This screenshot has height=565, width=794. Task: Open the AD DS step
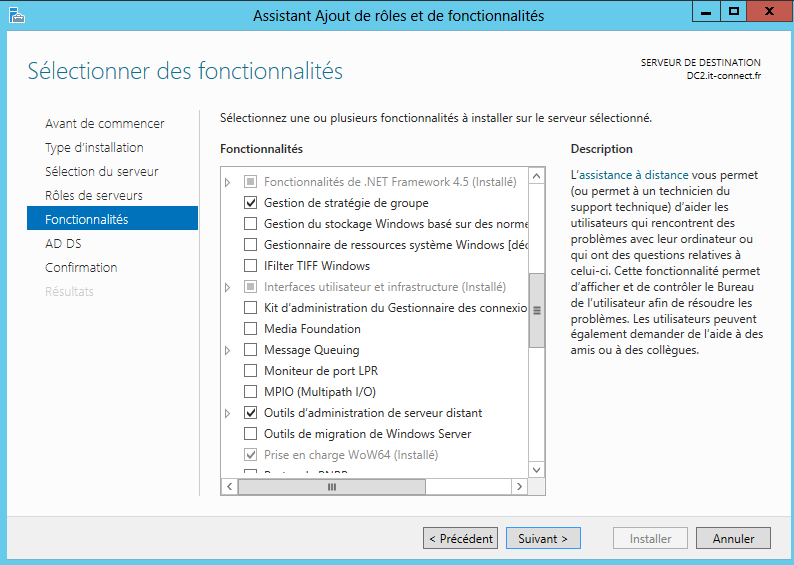coord(64,243)
